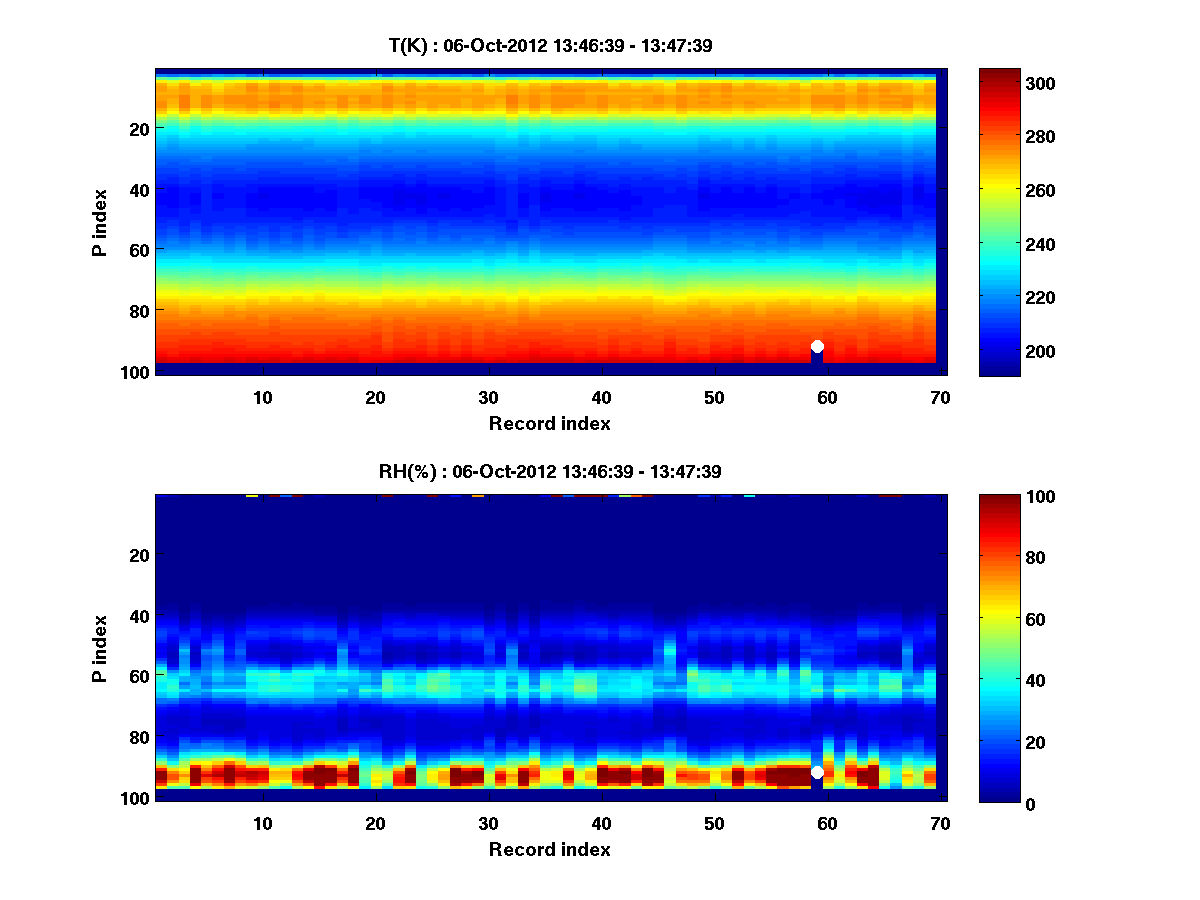Click the 'Record index' label under the bottom plot
Screen dimensions: 1200x900
point(549,849)
